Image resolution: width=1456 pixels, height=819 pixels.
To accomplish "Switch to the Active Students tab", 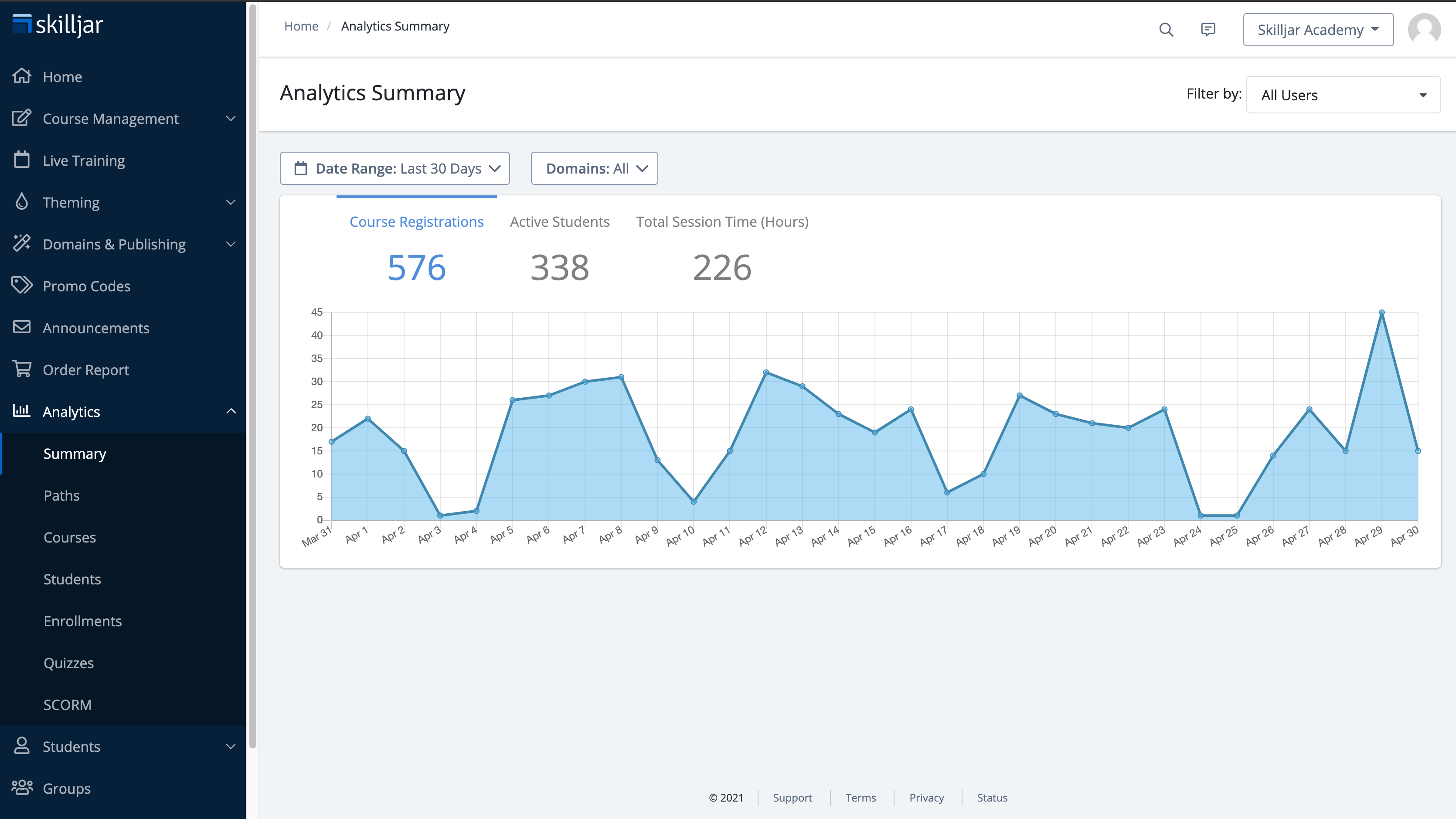I will (x=560, y=222).
